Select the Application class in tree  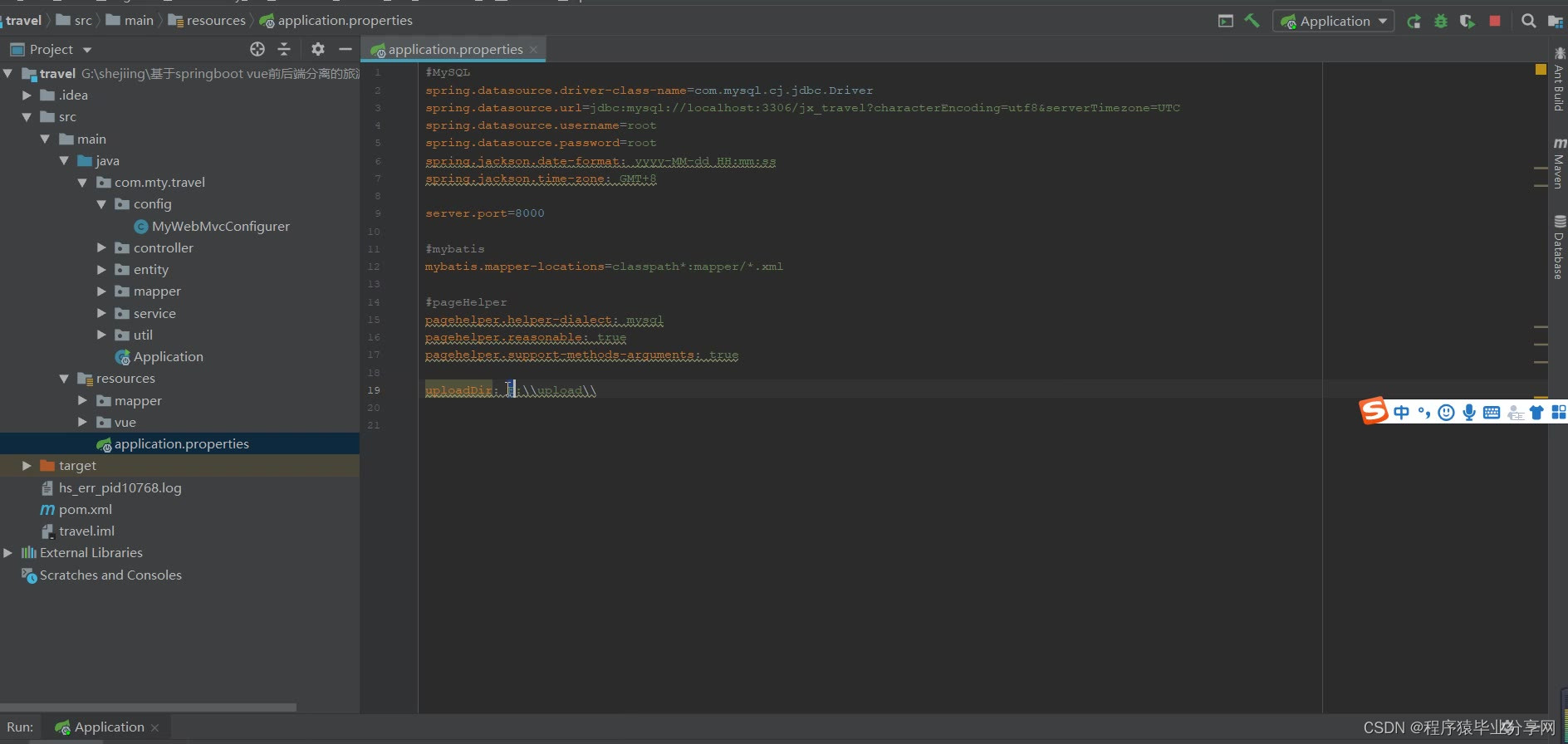click(x=159, y=356)
